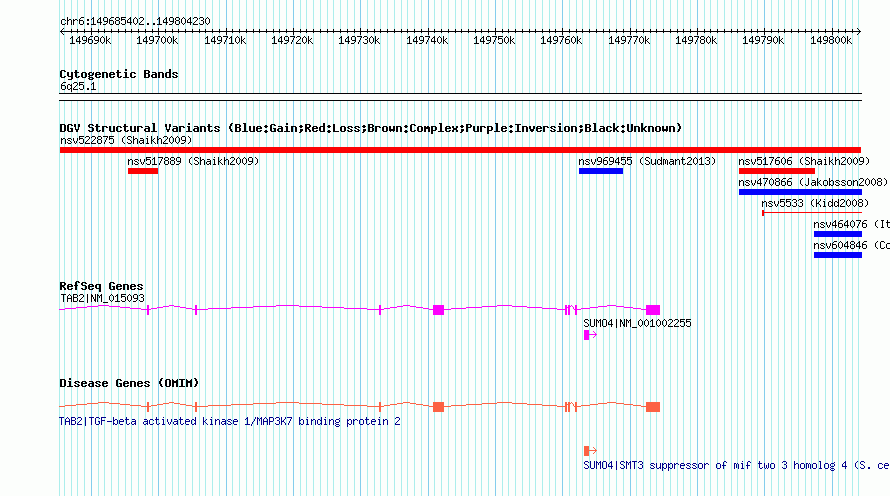
Task: Click the nsv5533 (Kidd2008) label
Action: click(x=815, y=203)
